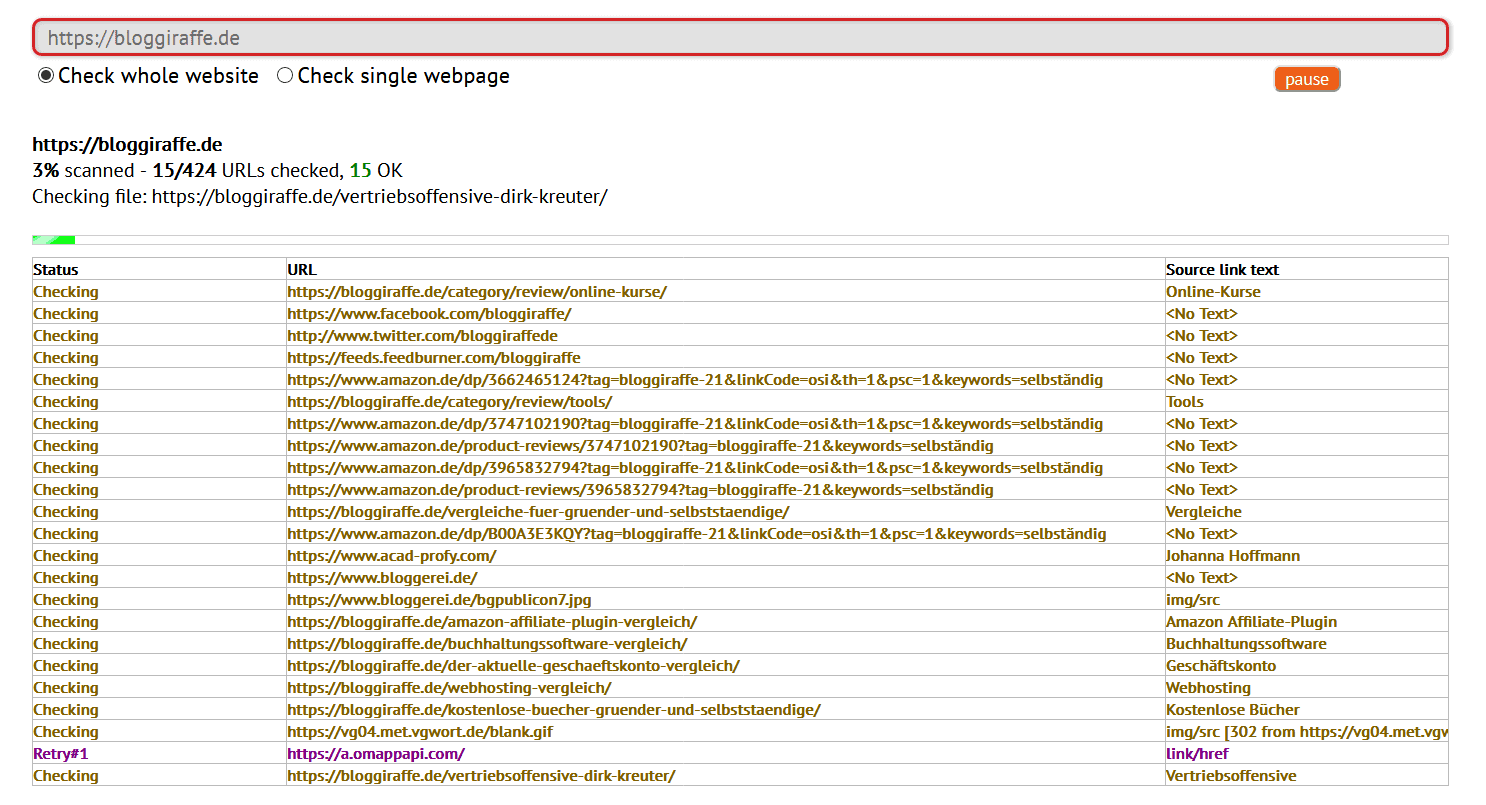Image resolution: width=1486 pixels, height=805 pixels.
Task: Open the bloggerei.de bgpublicon7.jpg link
Action: pos(439,600)
